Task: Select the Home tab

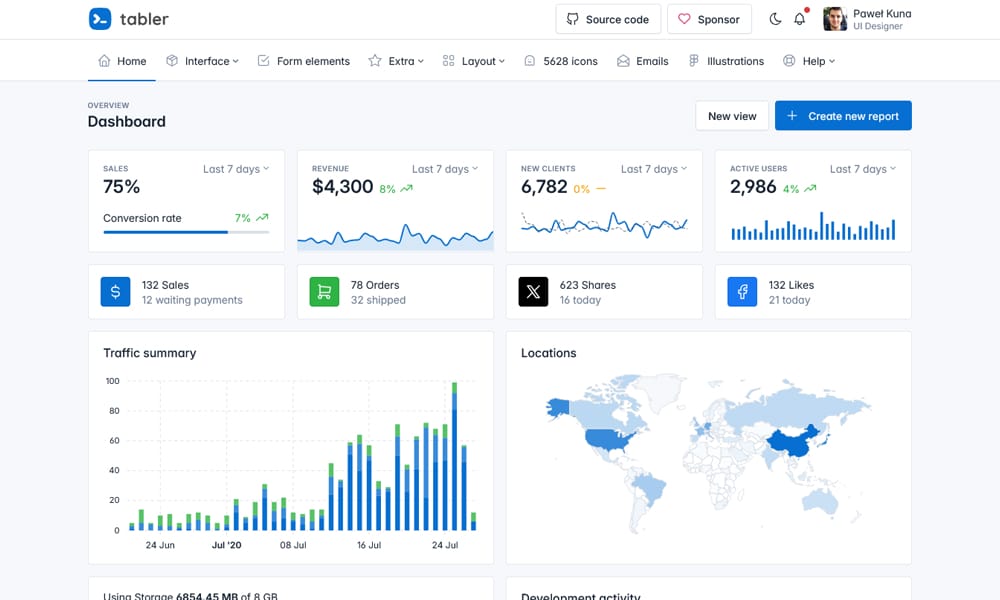Action: 121,60
